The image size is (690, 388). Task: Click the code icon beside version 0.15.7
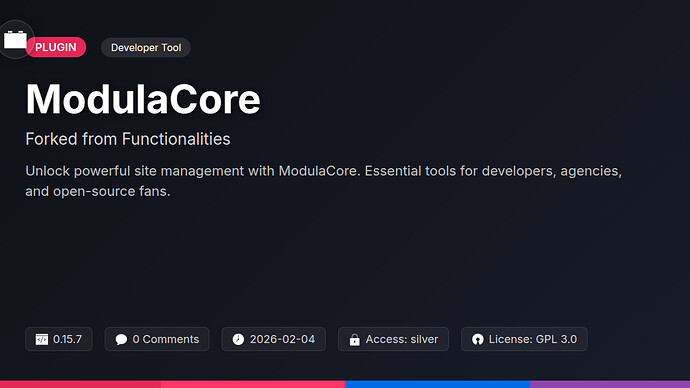coord(42,339)
